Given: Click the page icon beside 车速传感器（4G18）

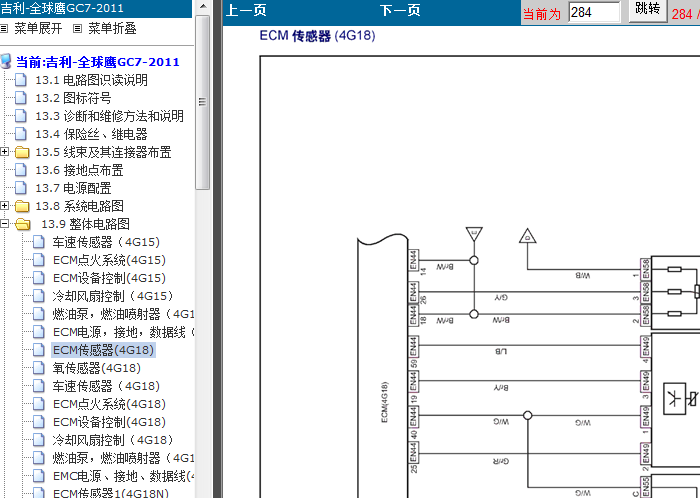Looking at the screenshot, I should tap(39, 386).
